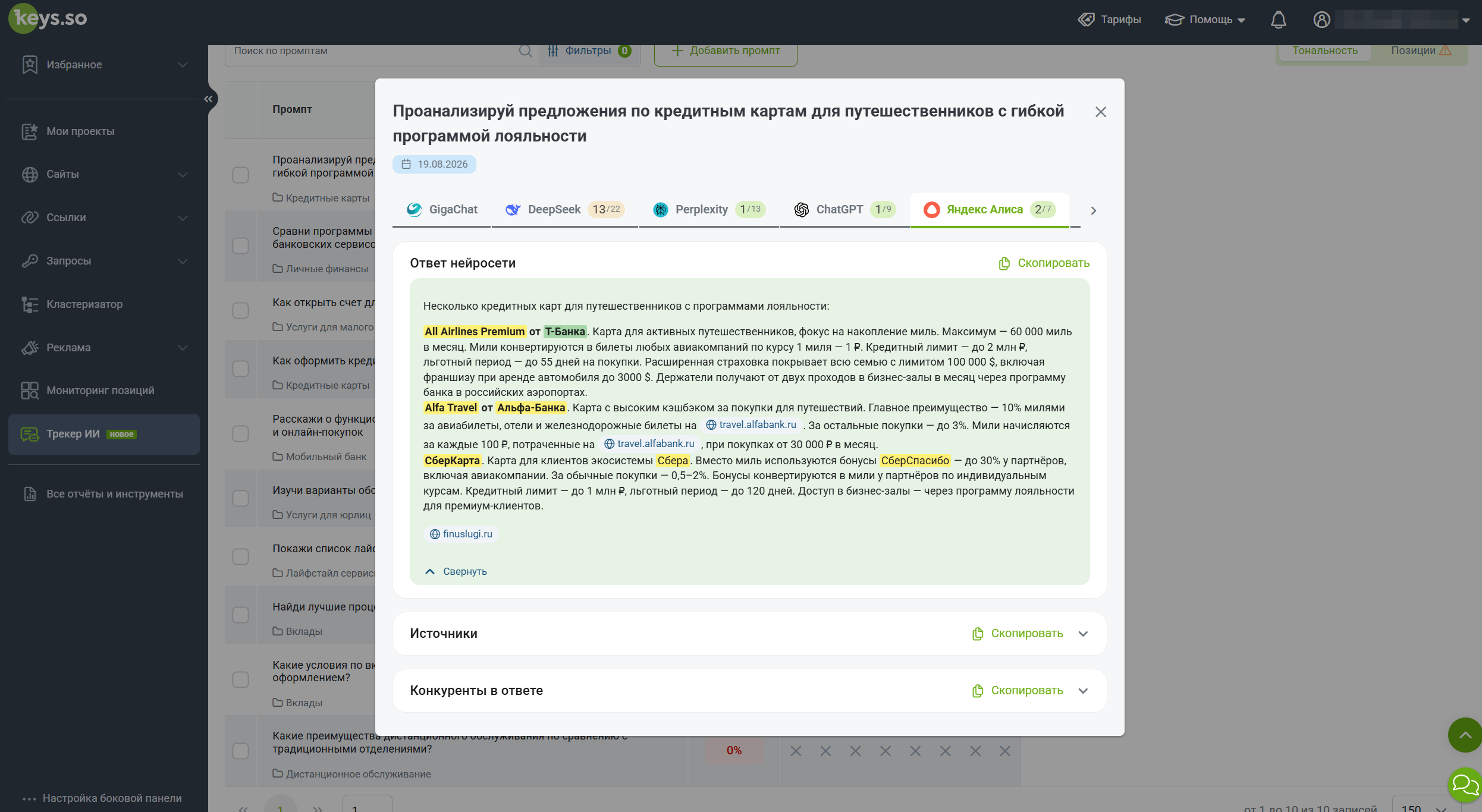Click the second travel.alfabank.ru link after потраченные на

649,443
